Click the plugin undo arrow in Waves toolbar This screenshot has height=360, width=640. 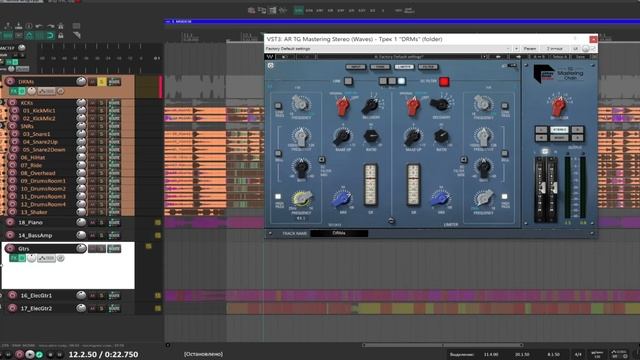(x=284, y=57)
